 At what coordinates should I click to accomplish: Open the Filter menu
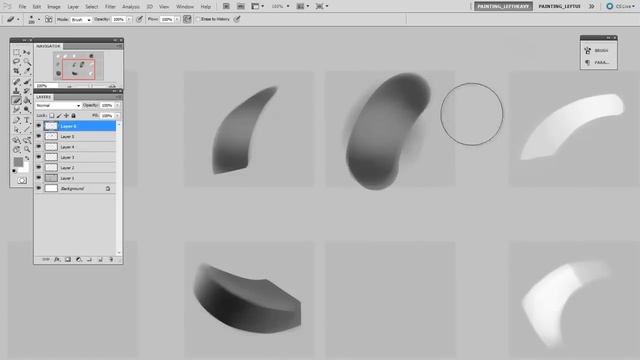110,7
